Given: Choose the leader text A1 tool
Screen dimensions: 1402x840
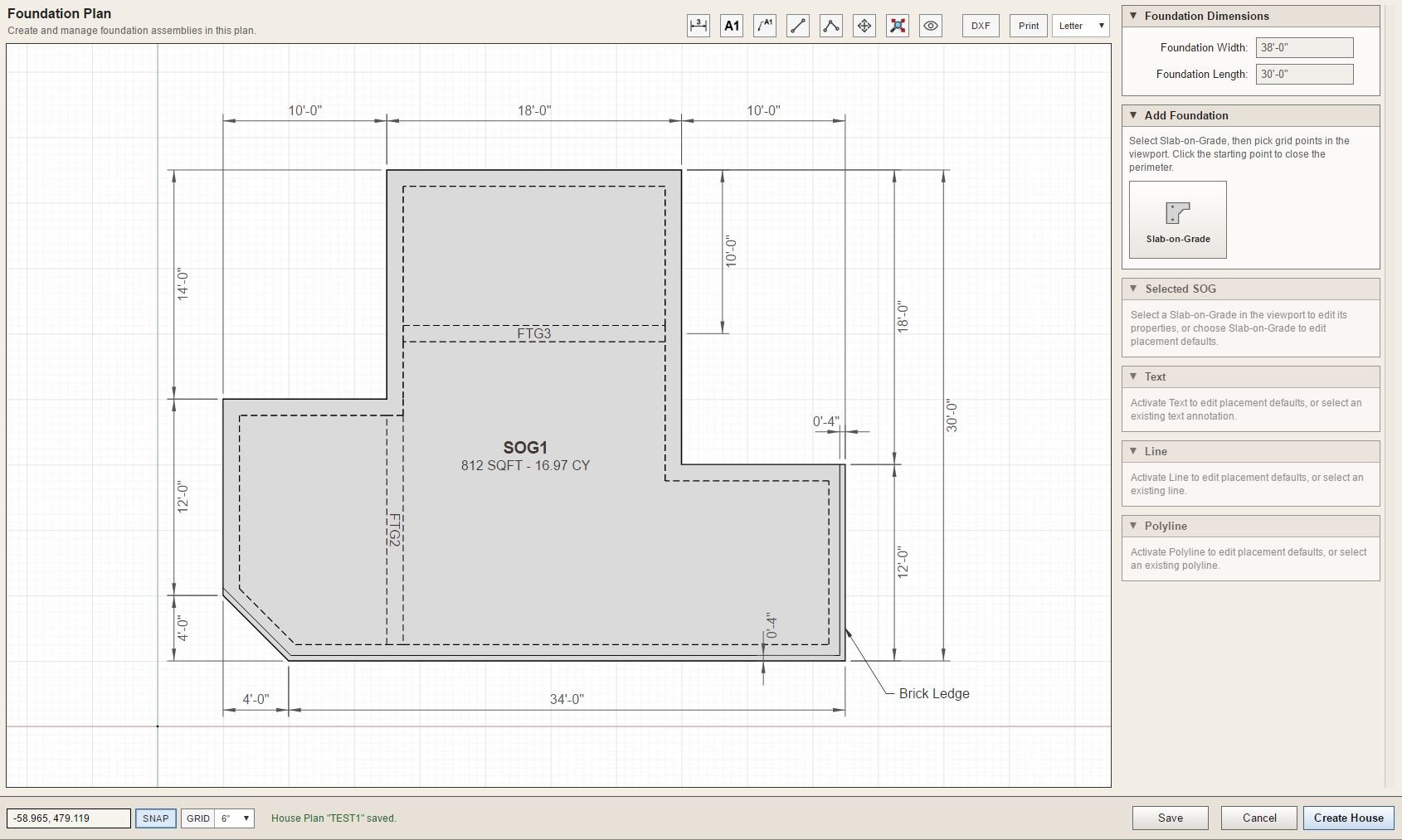Looking at the screenshot, I should [765, 26].
